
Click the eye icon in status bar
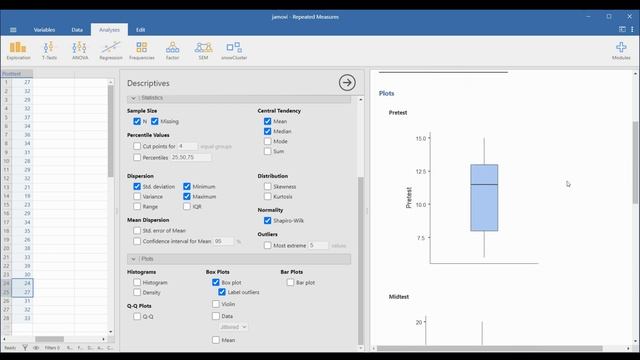pyautogui.click(x=36, y=348)
